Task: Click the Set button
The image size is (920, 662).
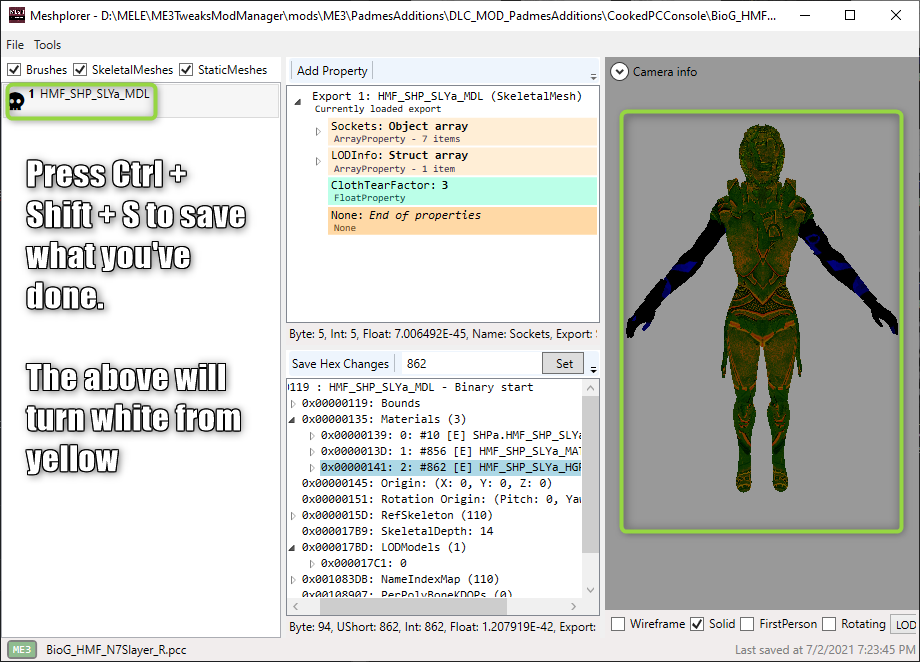Action: point(564,364)
